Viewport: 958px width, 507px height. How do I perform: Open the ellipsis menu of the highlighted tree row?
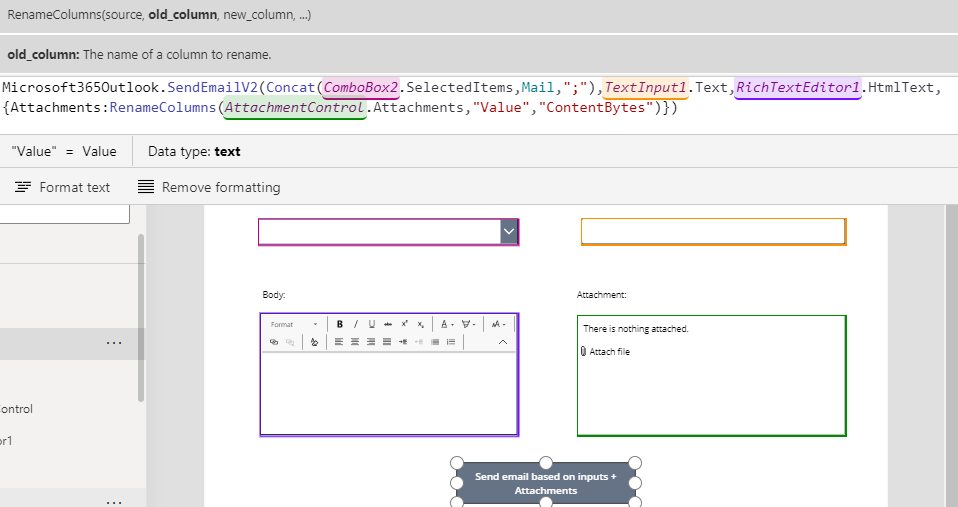[x=114, y=343]
